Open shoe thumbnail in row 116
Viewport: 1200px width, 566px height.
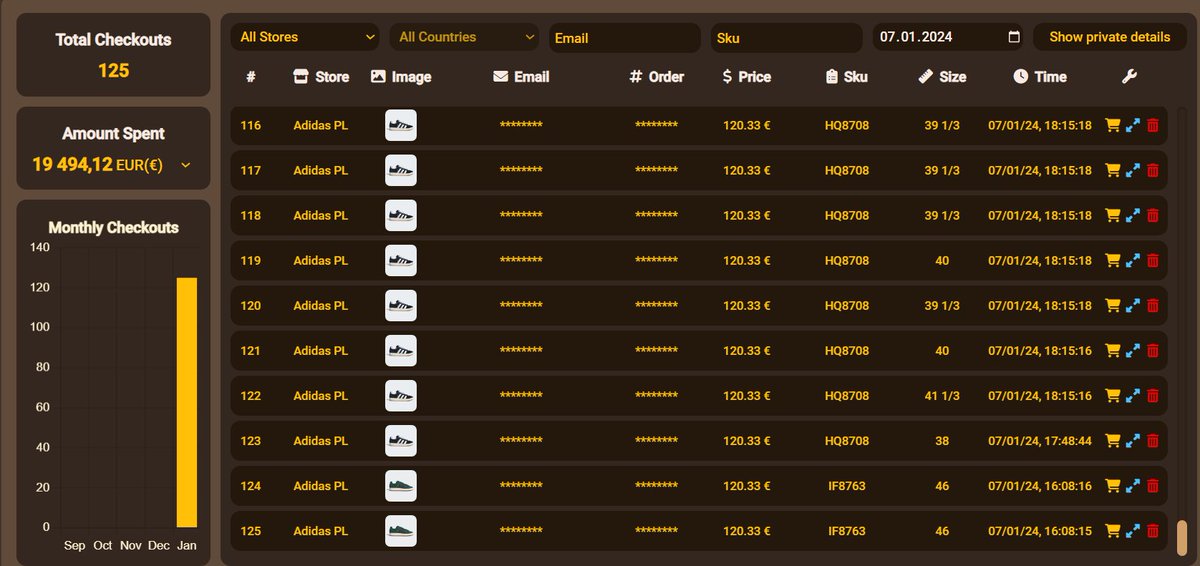click(401, 125)
